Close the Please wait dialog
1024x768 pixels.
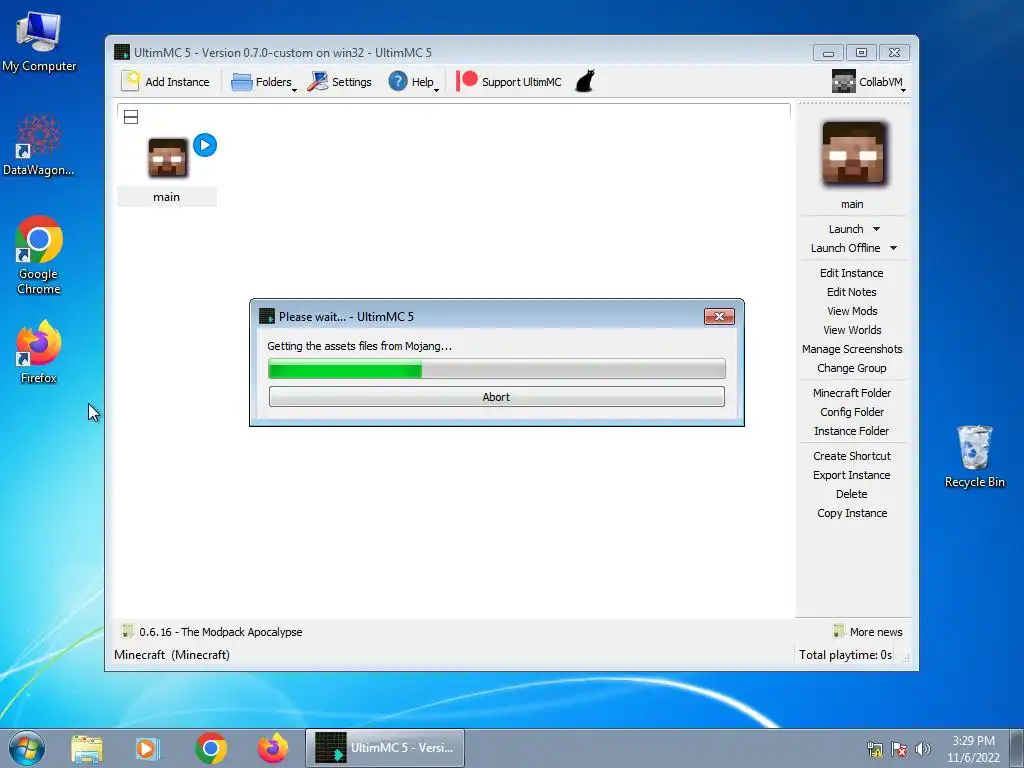[x=719, y=316]
